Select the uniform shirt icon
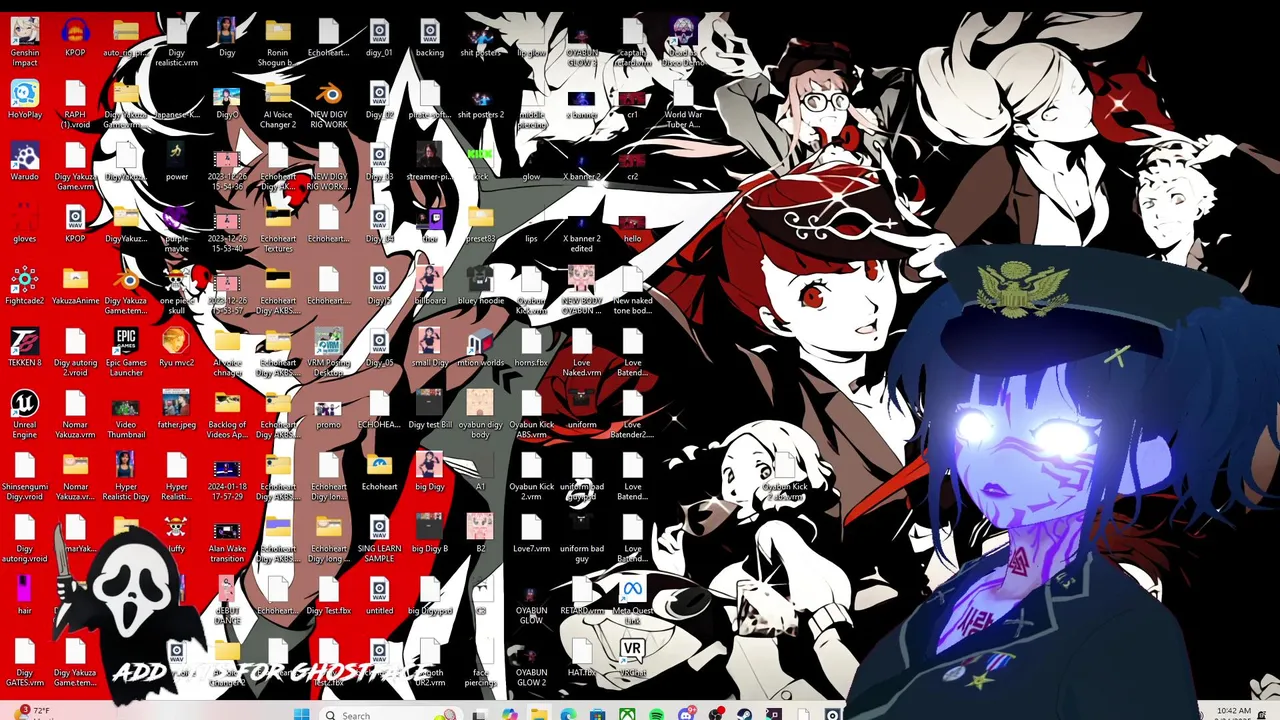 coord(581,410)
